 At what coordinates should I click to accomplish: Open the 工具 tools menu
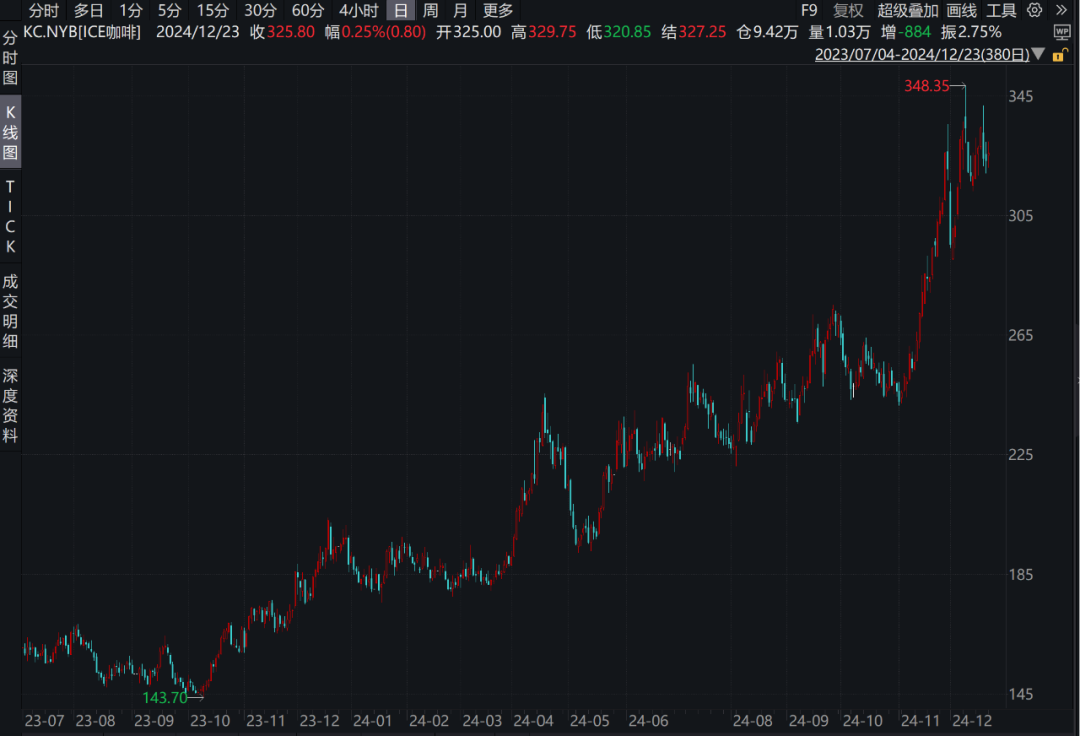(1001, 11)
